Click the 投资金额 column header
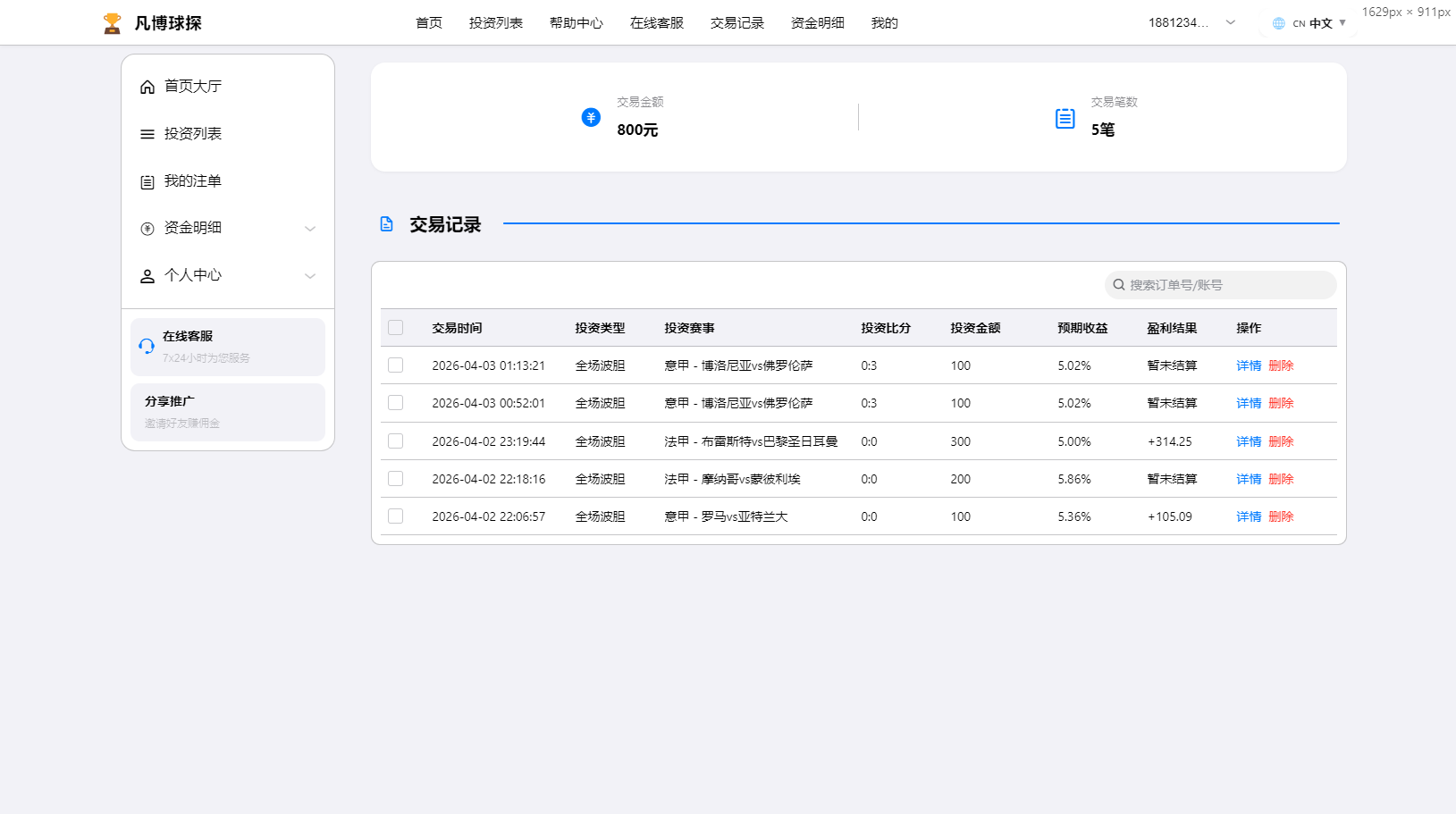1456x814 pixels. (x=975, y=328)
